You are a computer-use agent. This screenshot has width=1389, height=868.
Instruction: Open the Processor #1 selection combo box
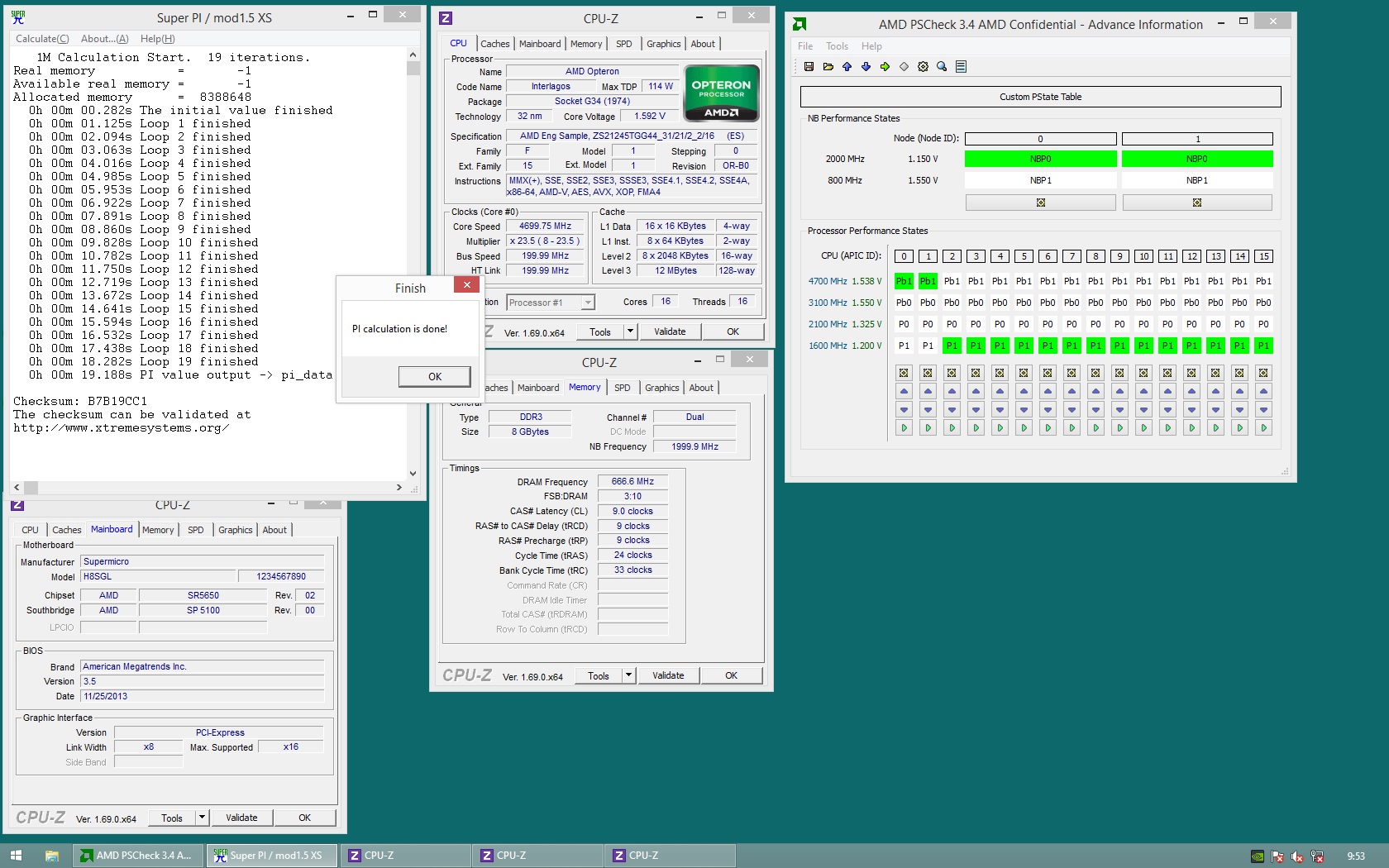coord(551,303)
